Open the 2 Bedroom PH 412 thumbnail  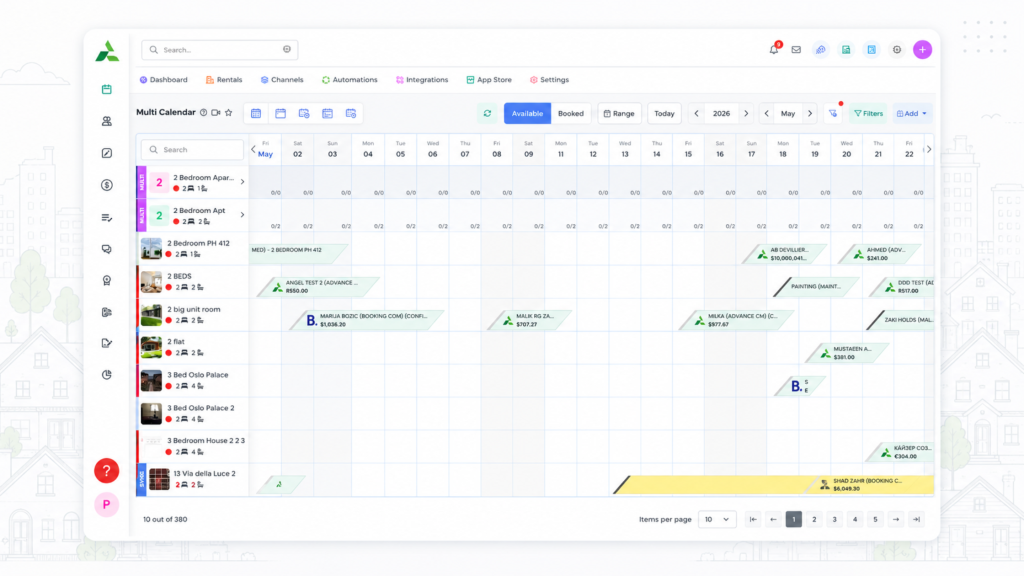coord(151,249)
